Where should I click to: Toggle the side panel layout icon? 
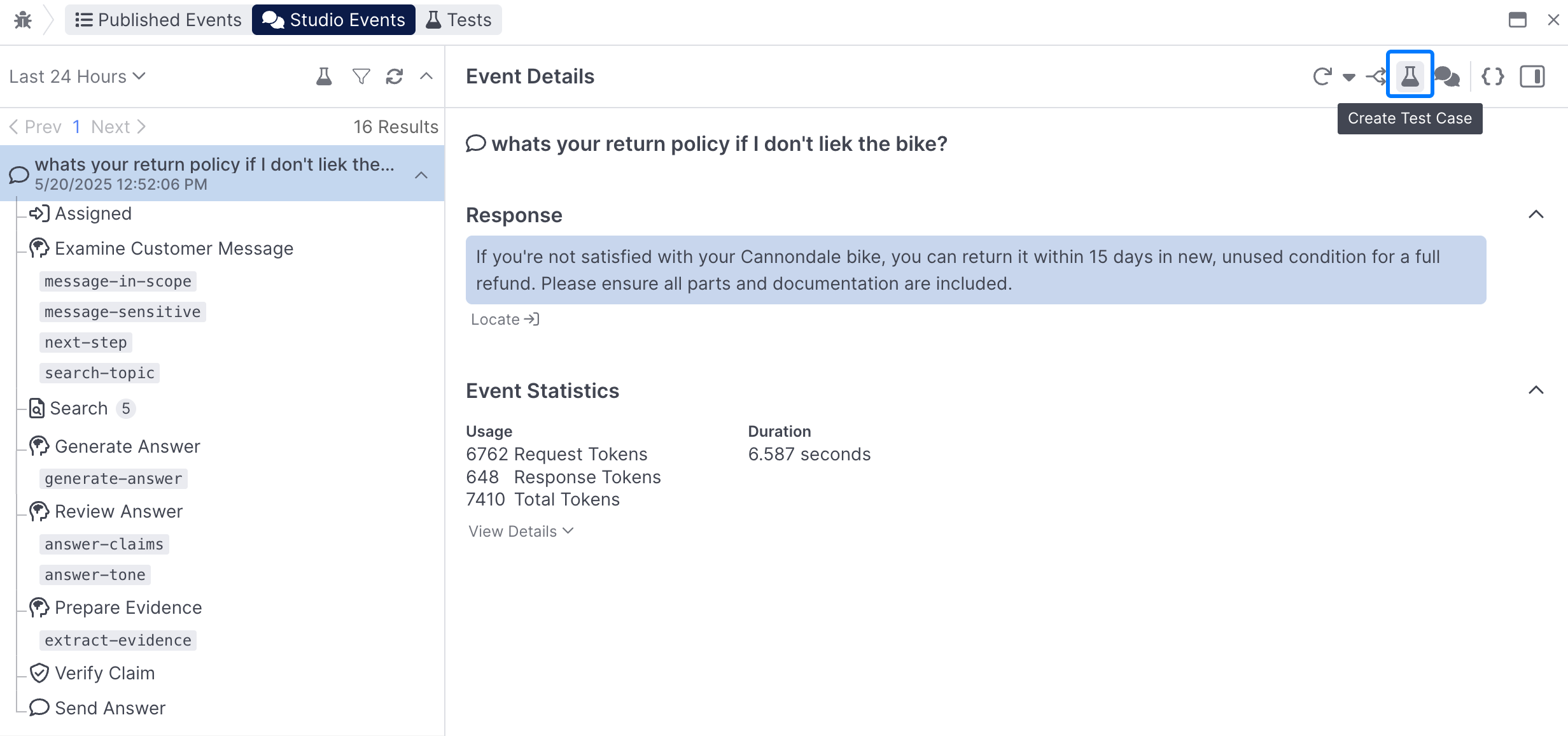click(x=1532, y=76)
